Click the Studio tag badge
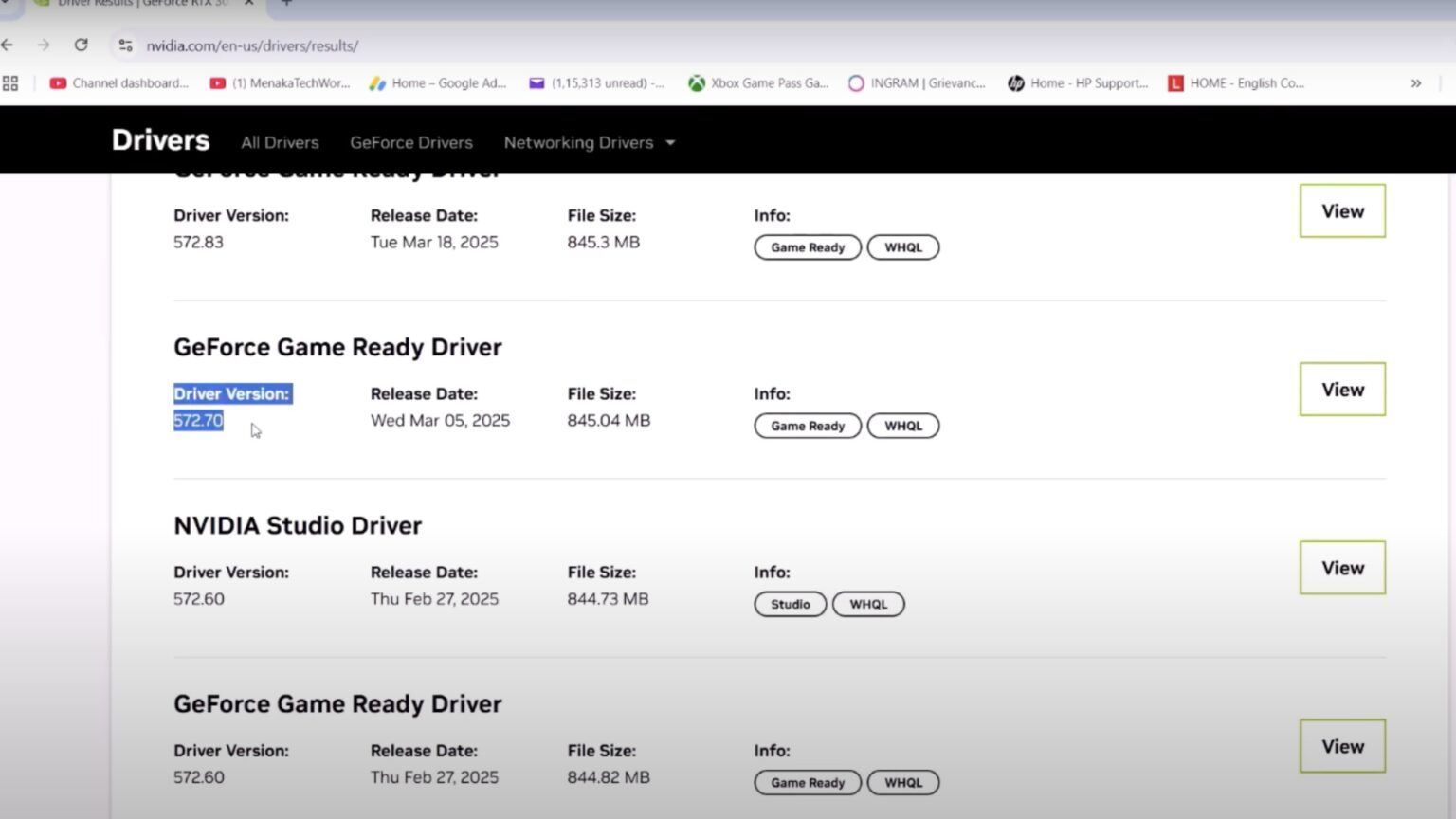Image resolution: width=1456 pixels, height=819 pixels. pyautogui.click(x=790, y=604)
